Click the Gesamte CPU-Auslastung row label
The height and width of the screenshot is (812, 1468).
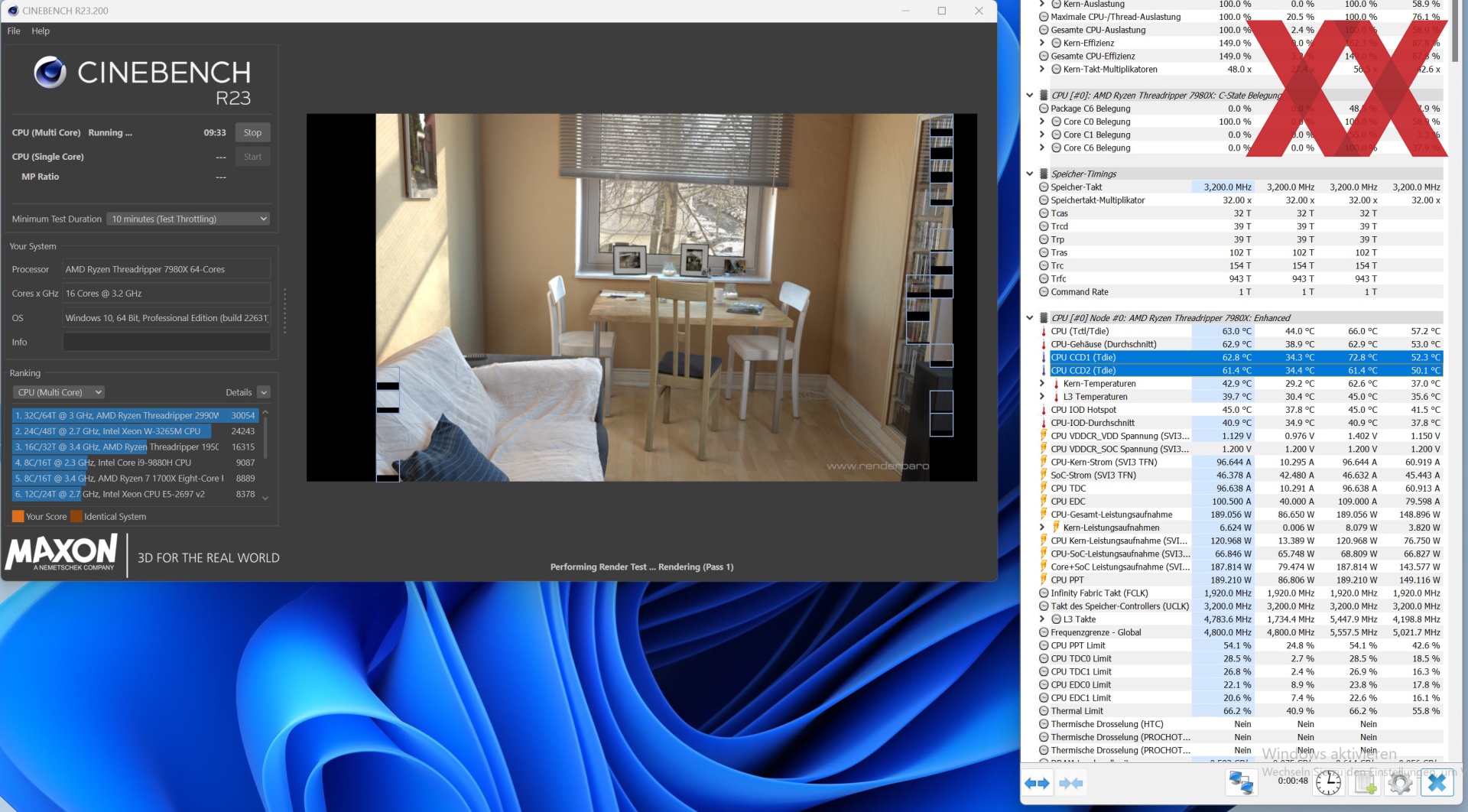coord(1098,30)
